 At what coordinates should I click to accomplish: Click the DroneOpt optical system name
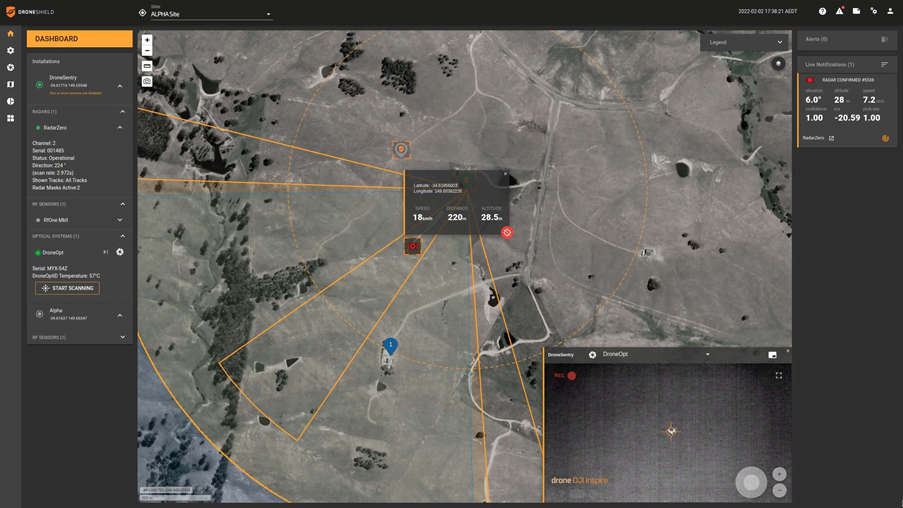(53, 252)
